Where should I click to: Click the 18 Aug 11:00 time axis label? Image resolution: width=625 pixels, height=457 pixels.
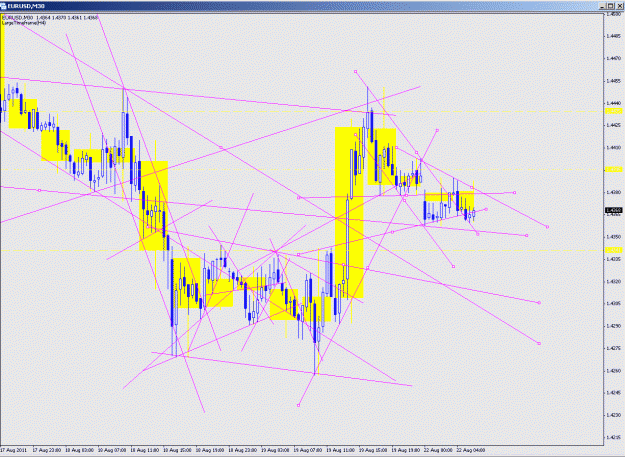(145, 450)
